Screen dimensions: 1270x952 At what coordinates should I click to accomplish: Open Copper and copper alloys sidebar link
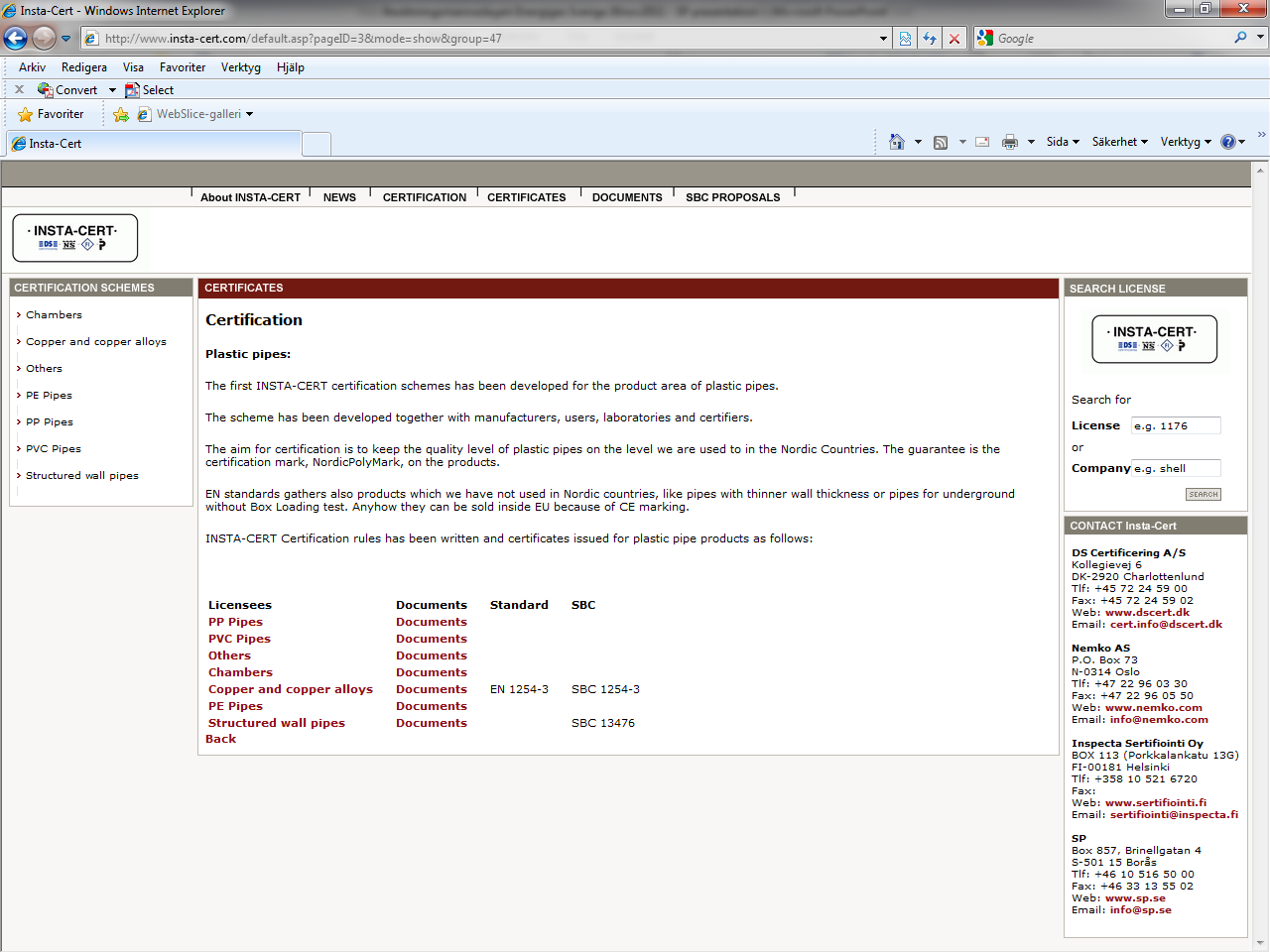tap(96, 341)
